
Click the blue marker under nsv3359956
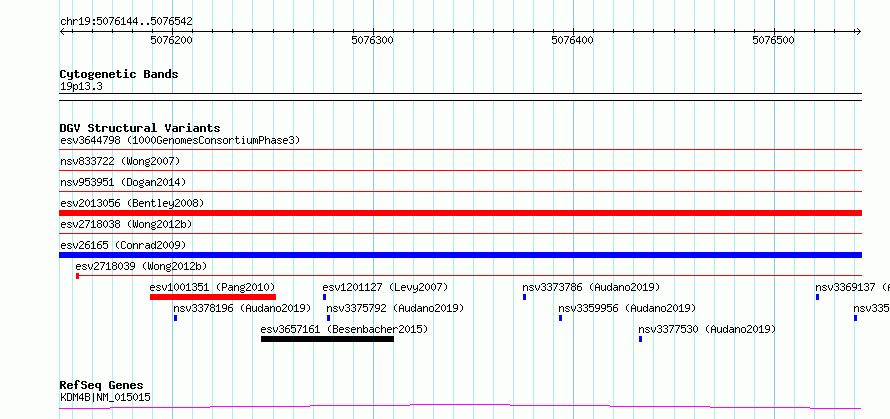560,318
